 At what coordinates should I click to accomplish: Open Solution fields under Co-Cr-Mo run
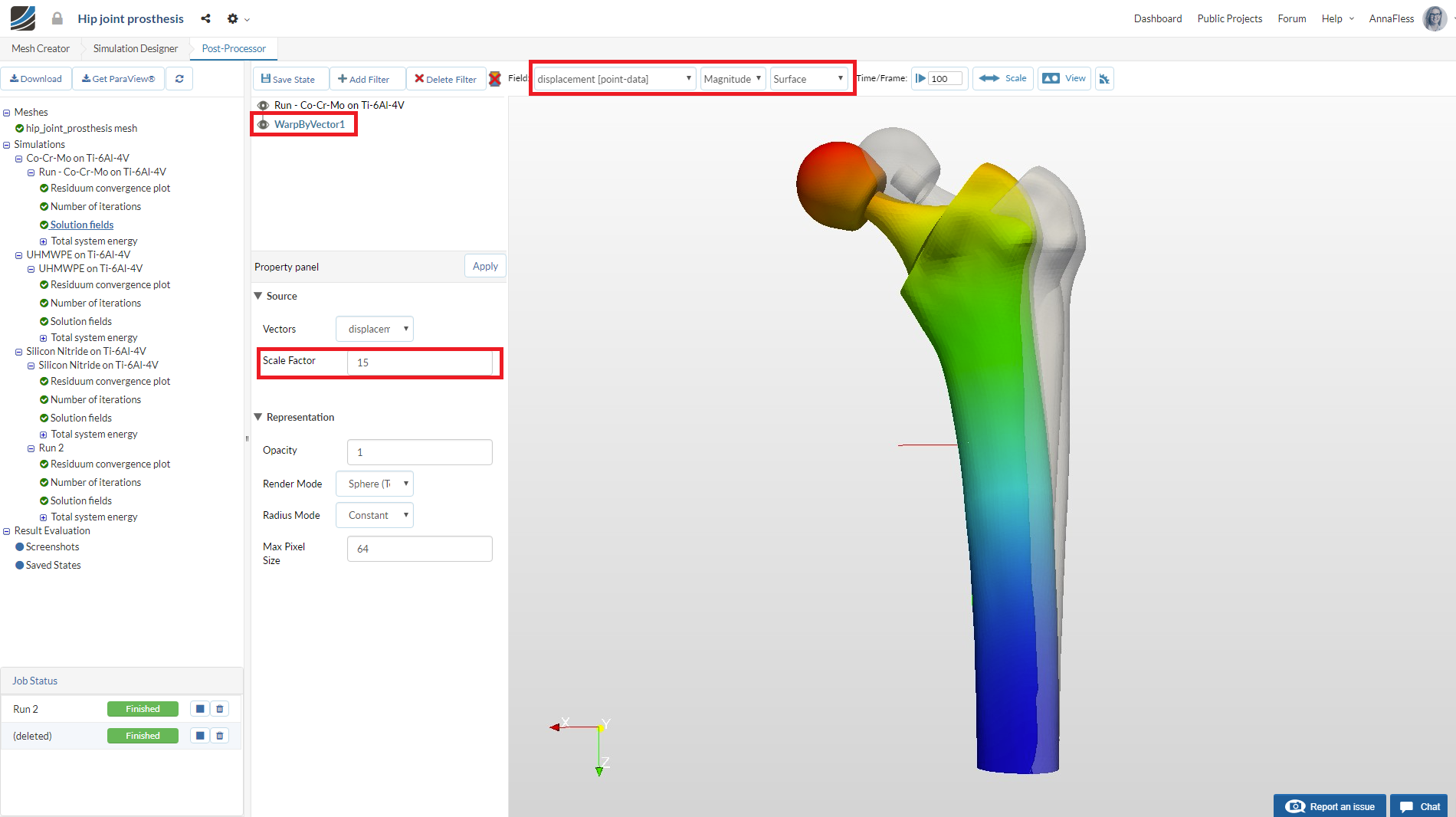tap(82, 225)
